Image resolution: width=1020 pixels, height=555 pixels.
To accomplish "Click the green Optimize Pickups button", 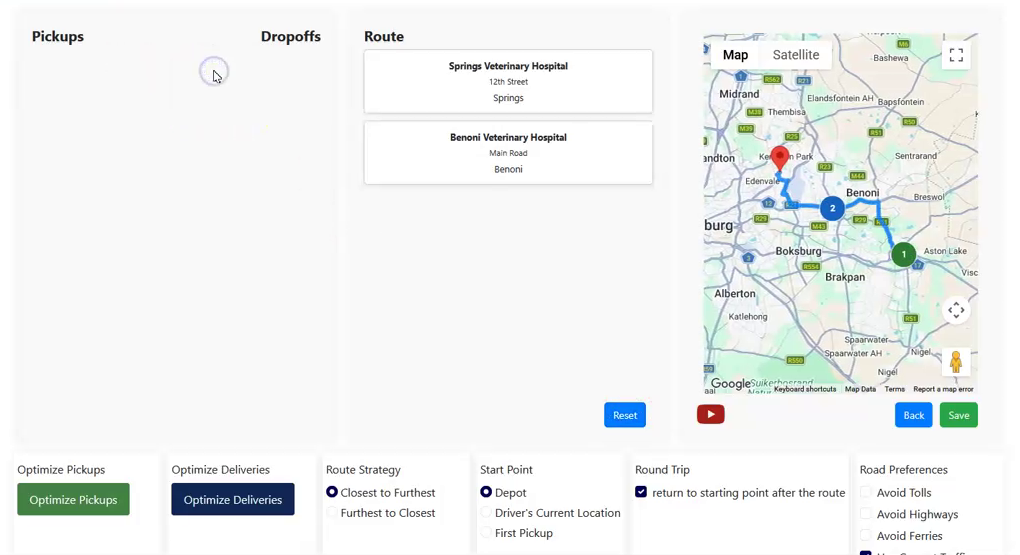I will (73, 499).
